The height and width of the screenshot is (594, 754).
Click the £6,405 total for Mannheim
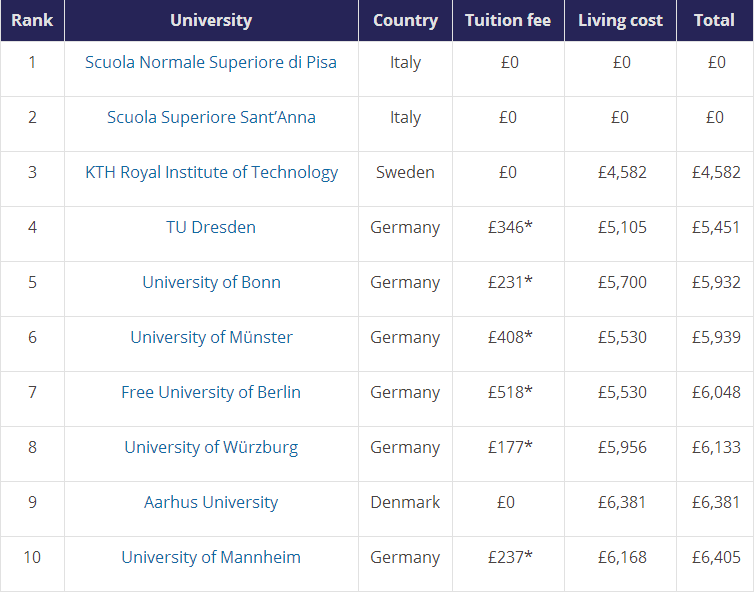(716, 557)
